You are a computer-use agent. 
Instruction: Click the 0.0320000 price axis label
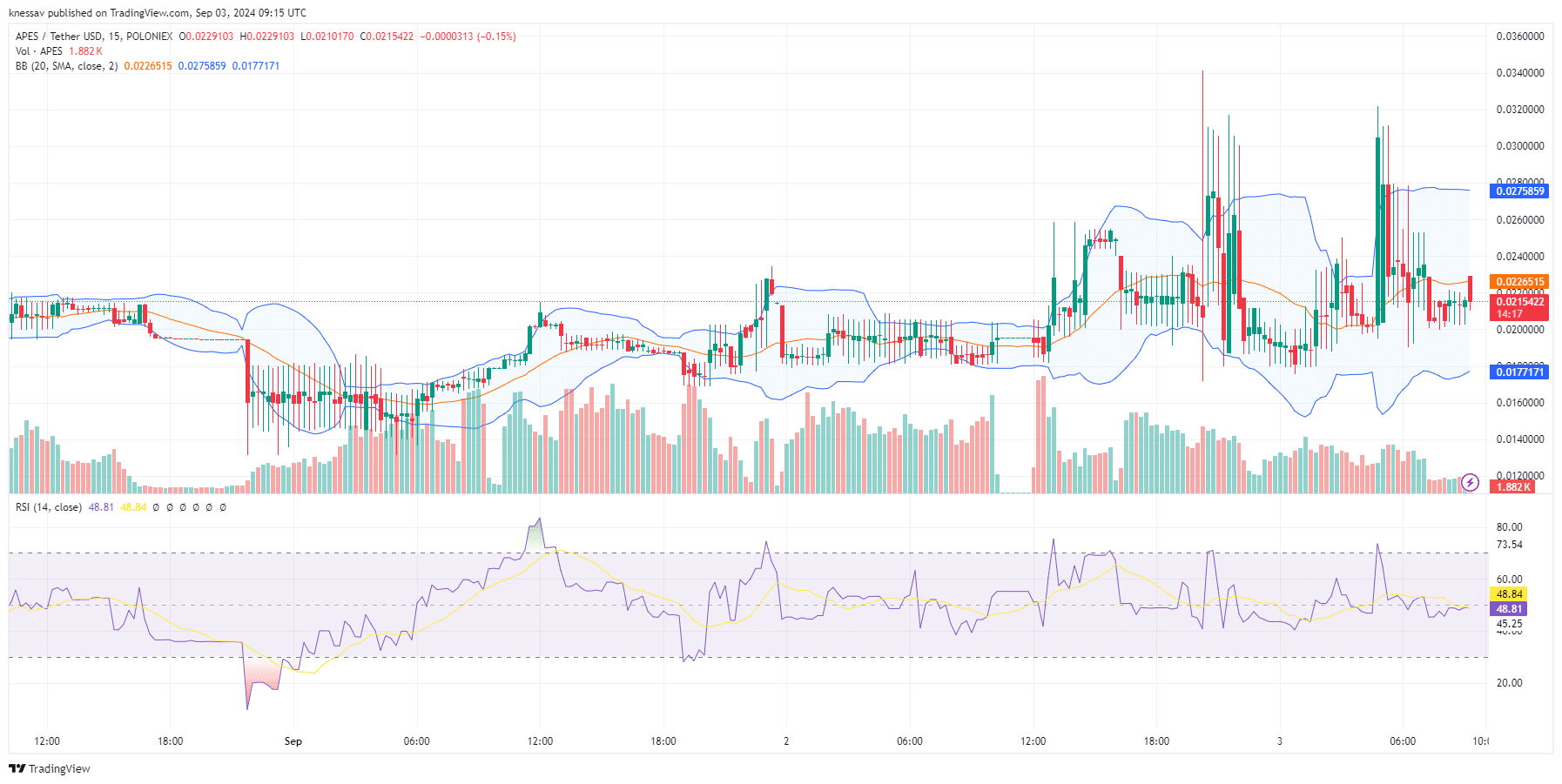tap(1520, 110)
